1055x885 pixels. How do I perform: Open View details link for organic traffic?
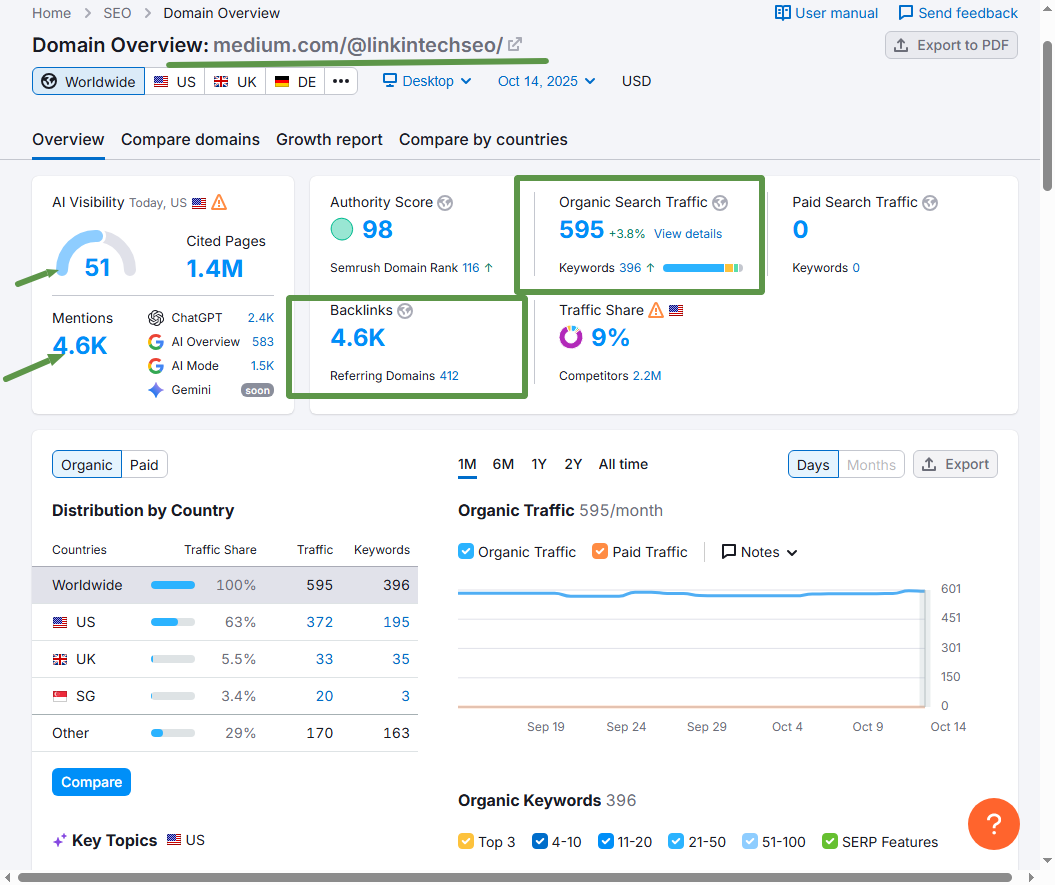point(688,234)
